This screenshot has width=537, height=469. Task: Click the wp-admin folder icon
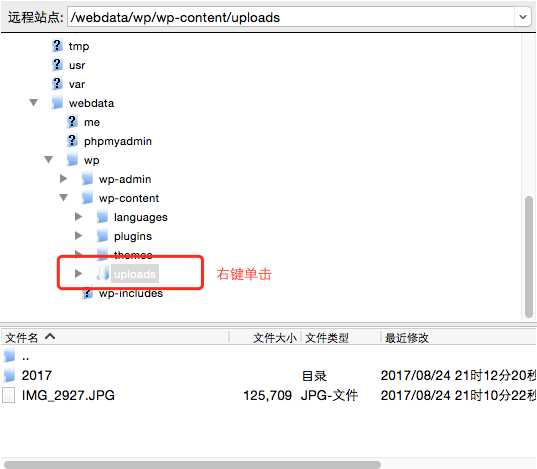(x=87, y=179)
